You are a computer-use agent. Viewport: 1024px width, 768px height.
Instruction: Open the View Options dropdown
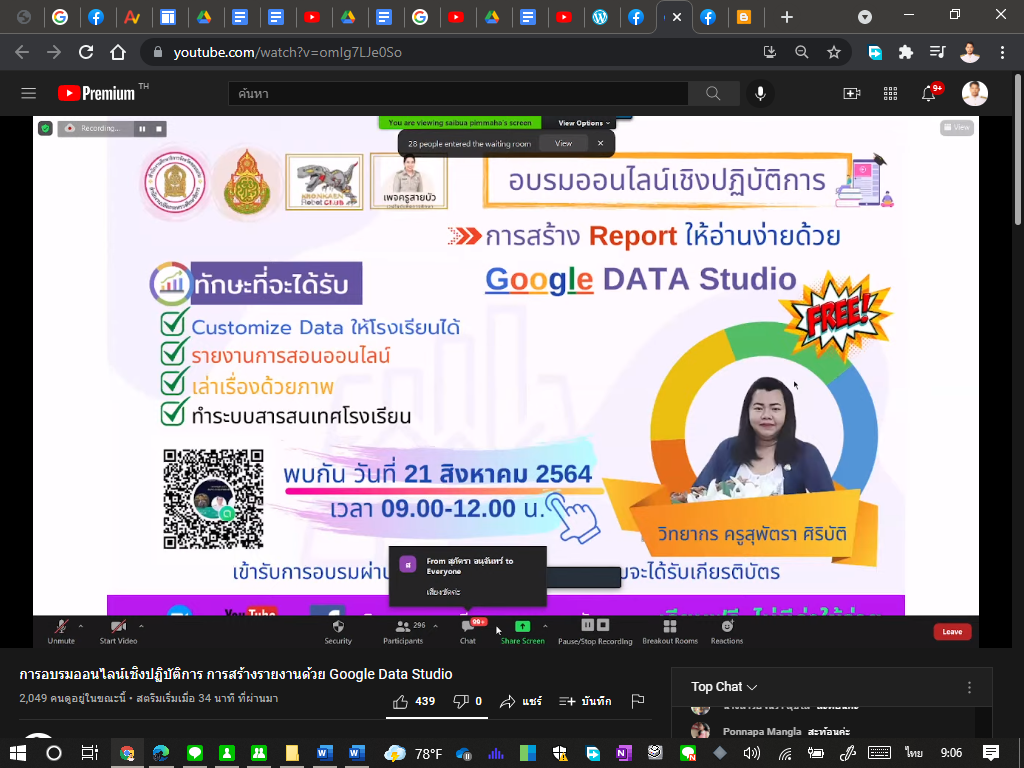click(x=584, y=123)
